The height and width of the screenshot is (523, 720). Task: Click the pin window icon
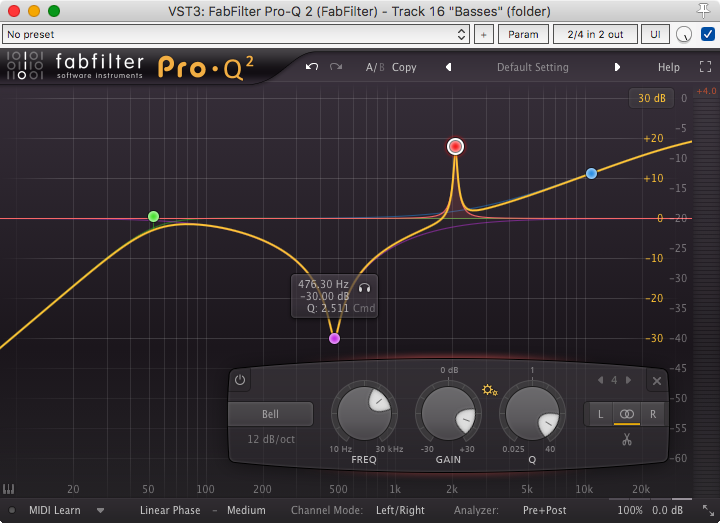703,11
